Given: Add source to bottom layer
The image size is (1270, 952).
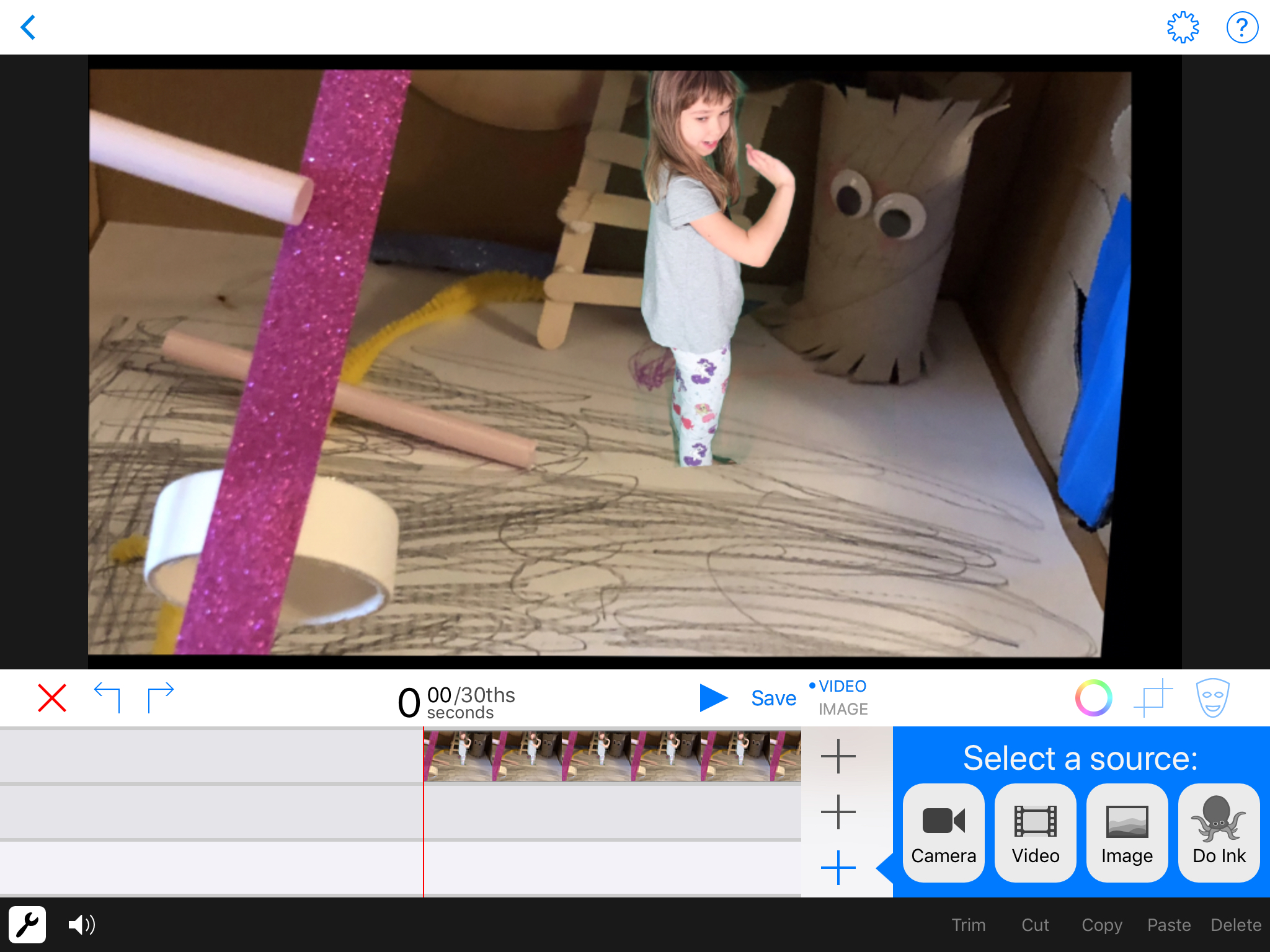Looking at the screenshot, I should (x=838, y=868).
